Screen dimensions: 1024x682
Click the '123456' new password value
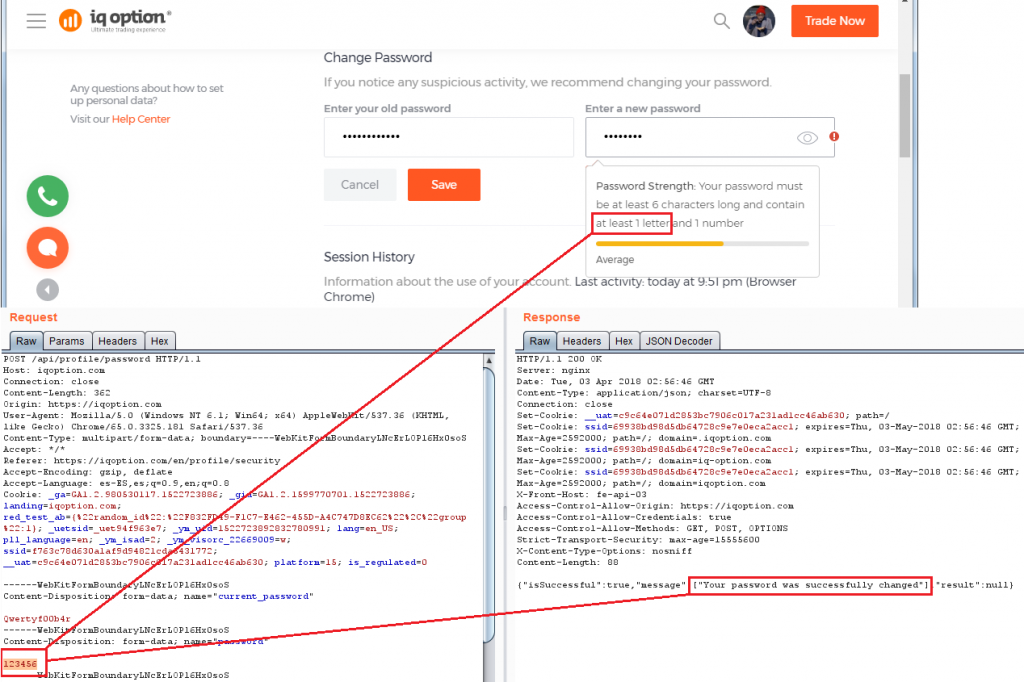pos(20,664)
